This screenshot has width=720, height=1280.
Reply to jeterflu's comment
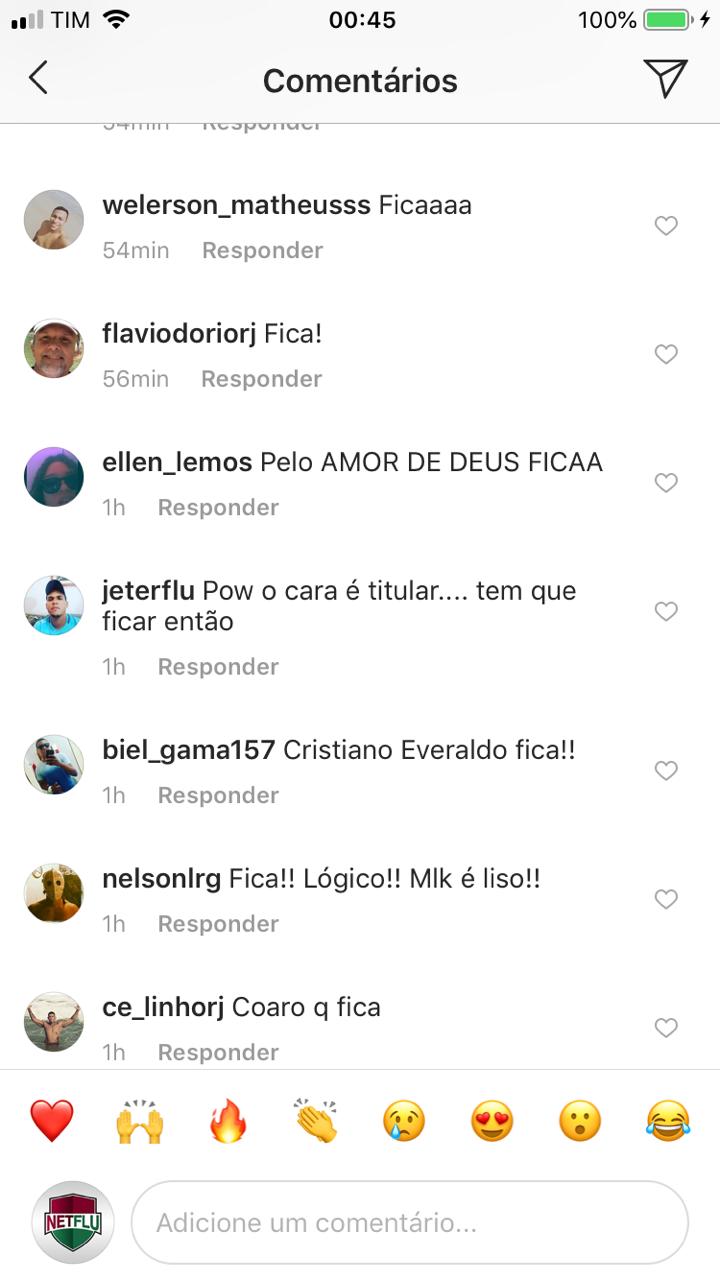218,667
